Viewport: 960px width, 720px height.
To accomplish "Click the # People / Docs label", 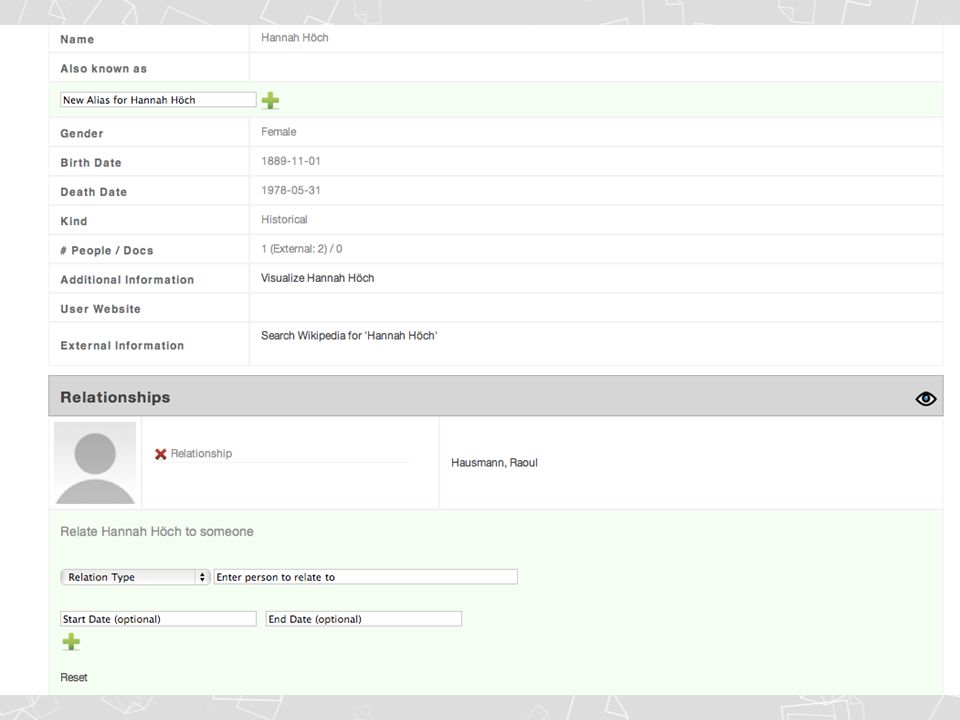I will coord(107,250).
